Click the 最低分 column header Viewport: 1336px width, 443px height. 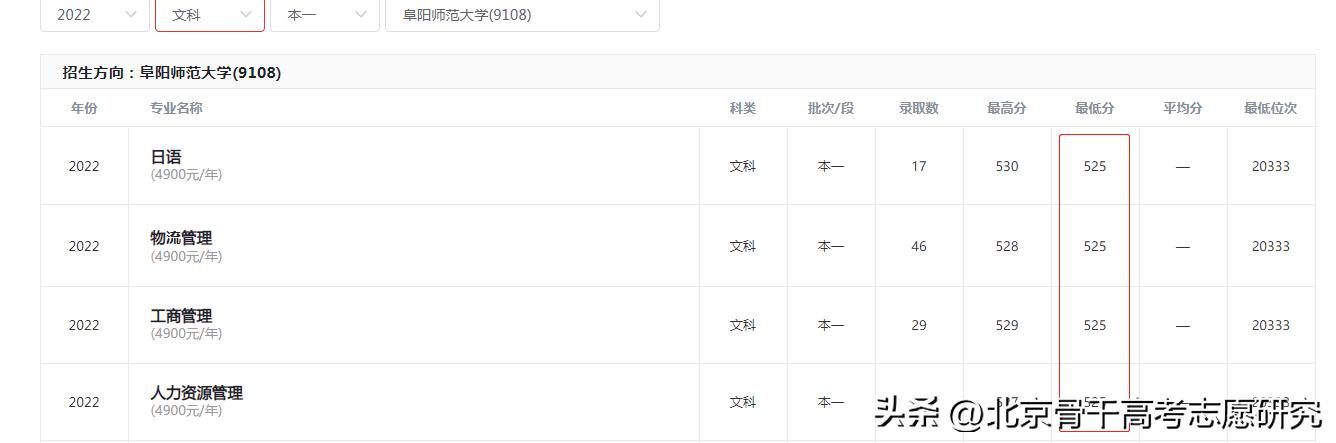point(1094,108)
